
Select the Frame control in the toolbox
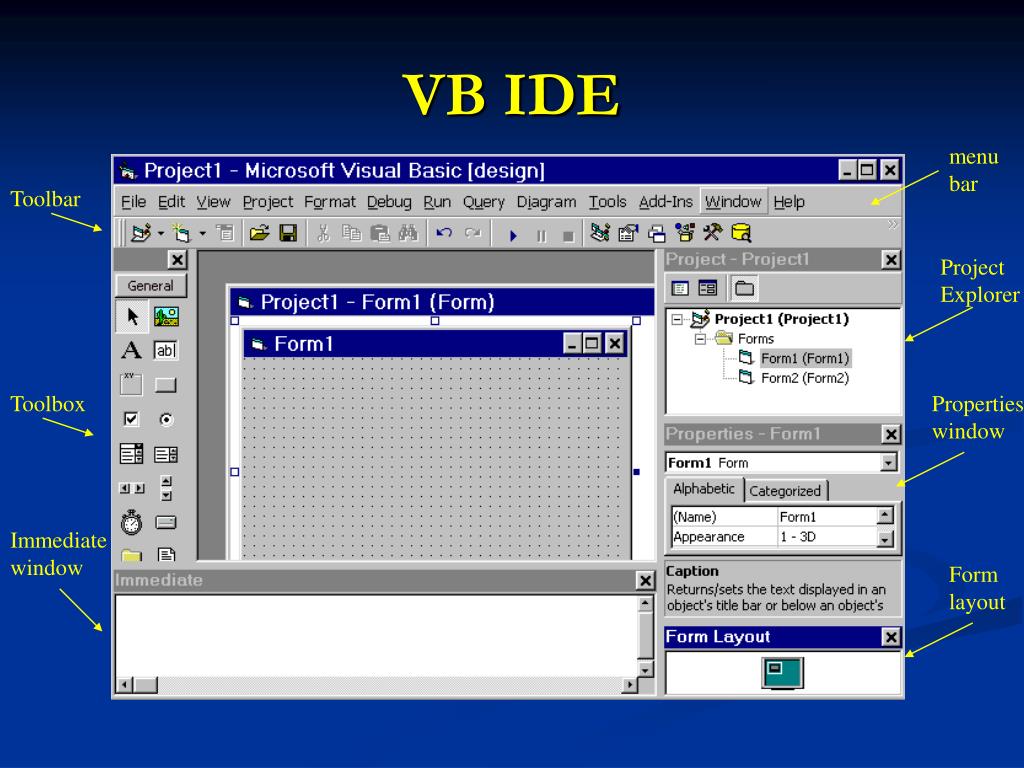131,384
